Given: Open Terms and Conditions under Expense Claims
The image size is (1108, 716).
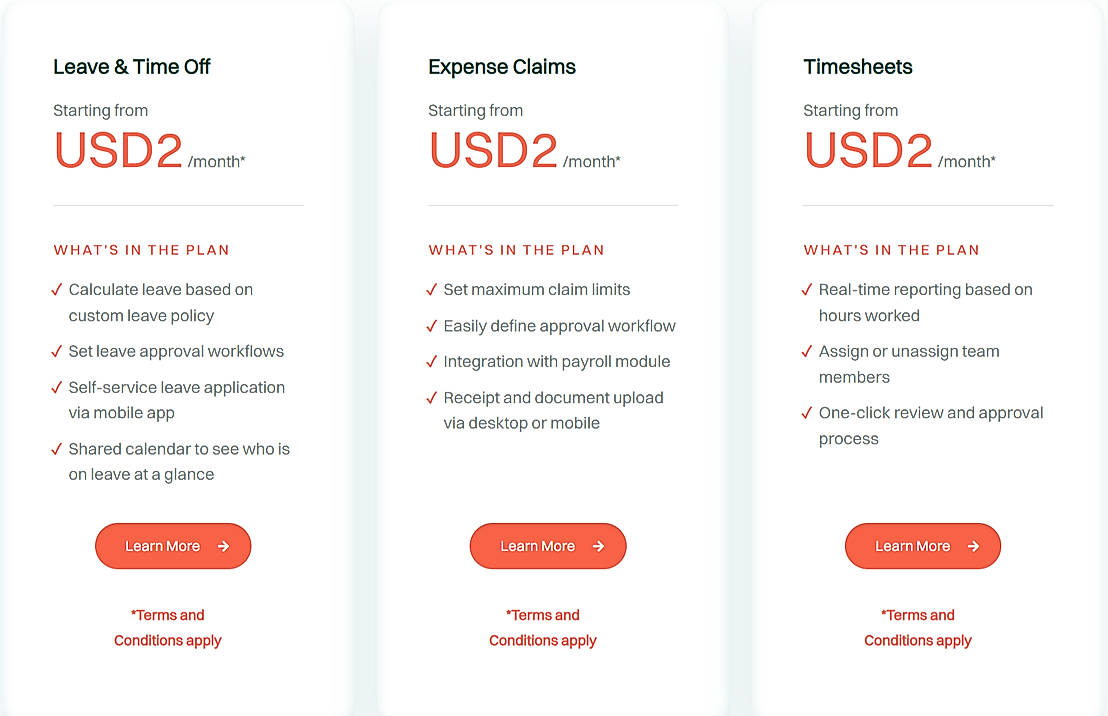Looking at the screenshot, I should pos(543,628).
